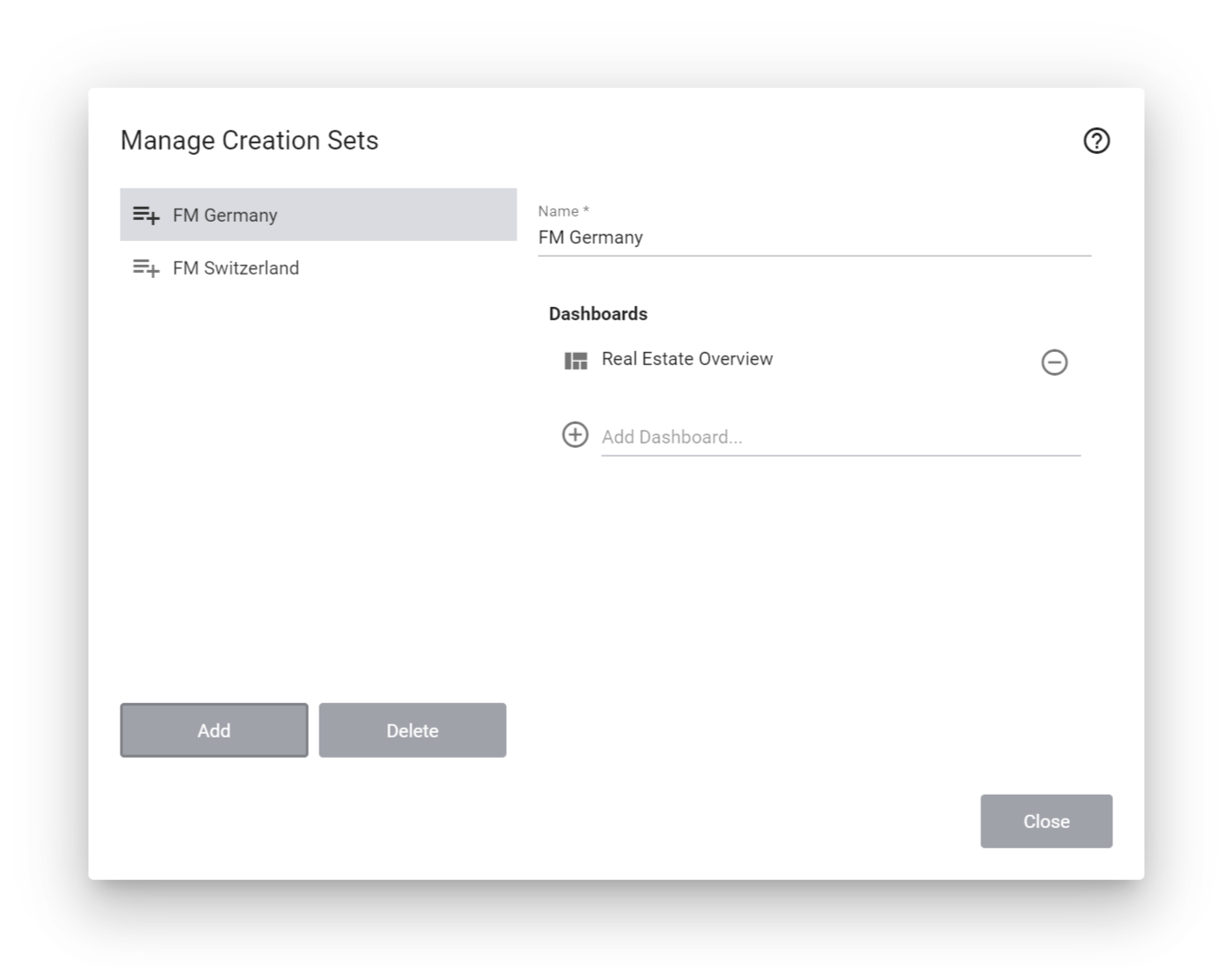Select the FM Germany creation set
Viewport: 1232px width, 968px height.
pyautogui.click(x=319, y=215)
